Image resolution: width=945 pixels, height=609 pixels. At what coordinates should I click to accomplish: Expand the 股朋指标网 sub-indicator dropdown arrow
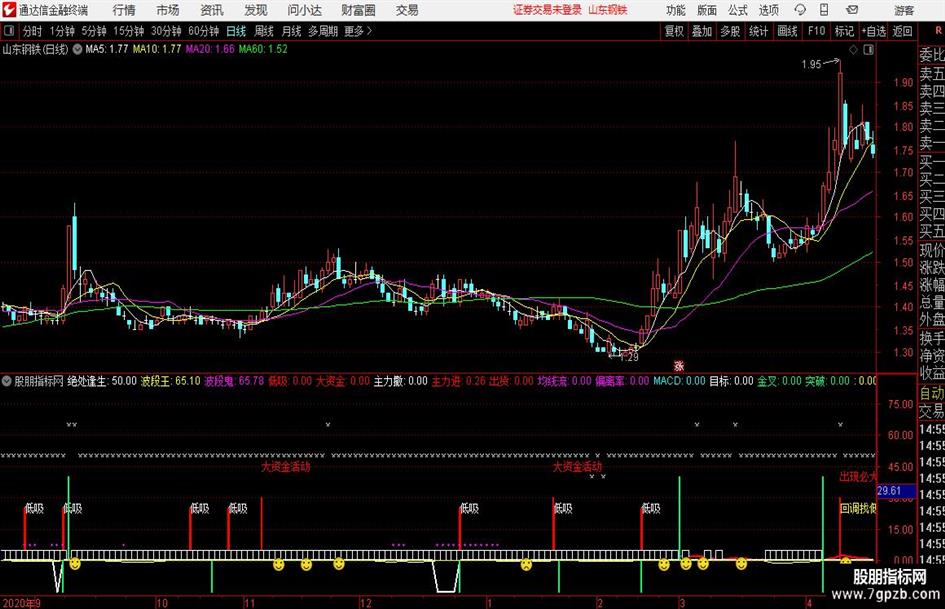point(7,381)
